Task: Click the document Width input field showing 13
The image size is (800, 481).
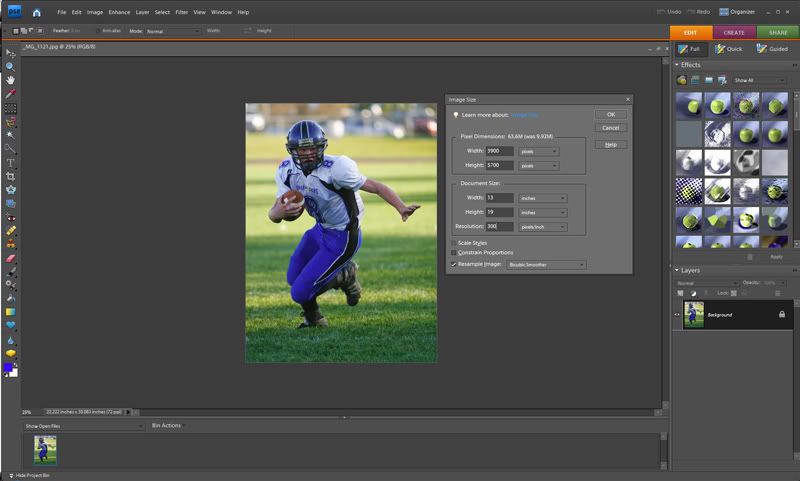Action: [x=499, y=198]
